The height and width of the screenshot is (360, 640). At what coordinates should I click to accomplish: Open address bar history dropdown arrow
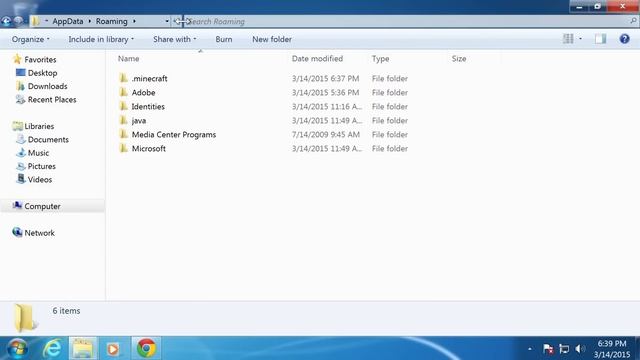pyautogui.click(x=167, y=21)
